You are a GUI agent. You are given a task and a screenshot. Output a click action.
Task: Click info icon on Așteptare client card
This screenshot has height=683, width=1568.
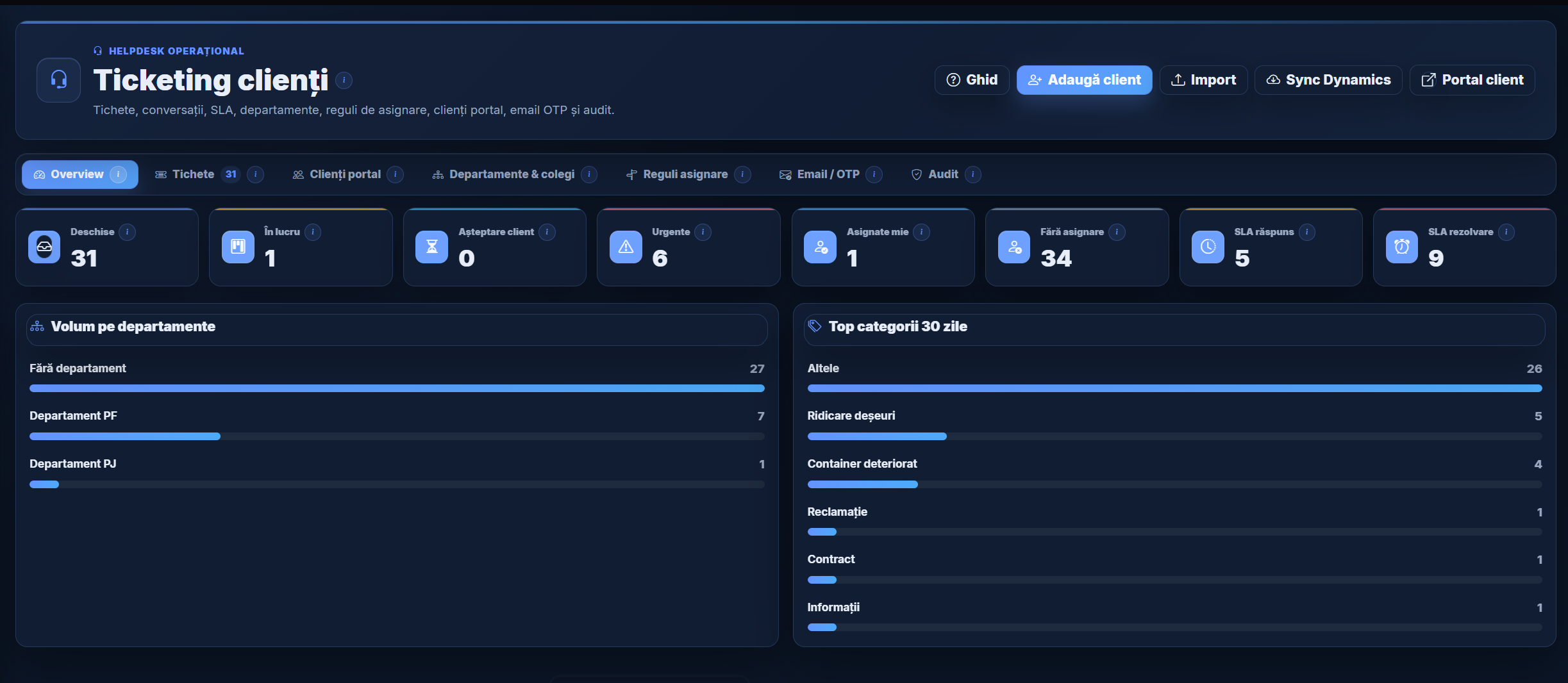point(547,232)
